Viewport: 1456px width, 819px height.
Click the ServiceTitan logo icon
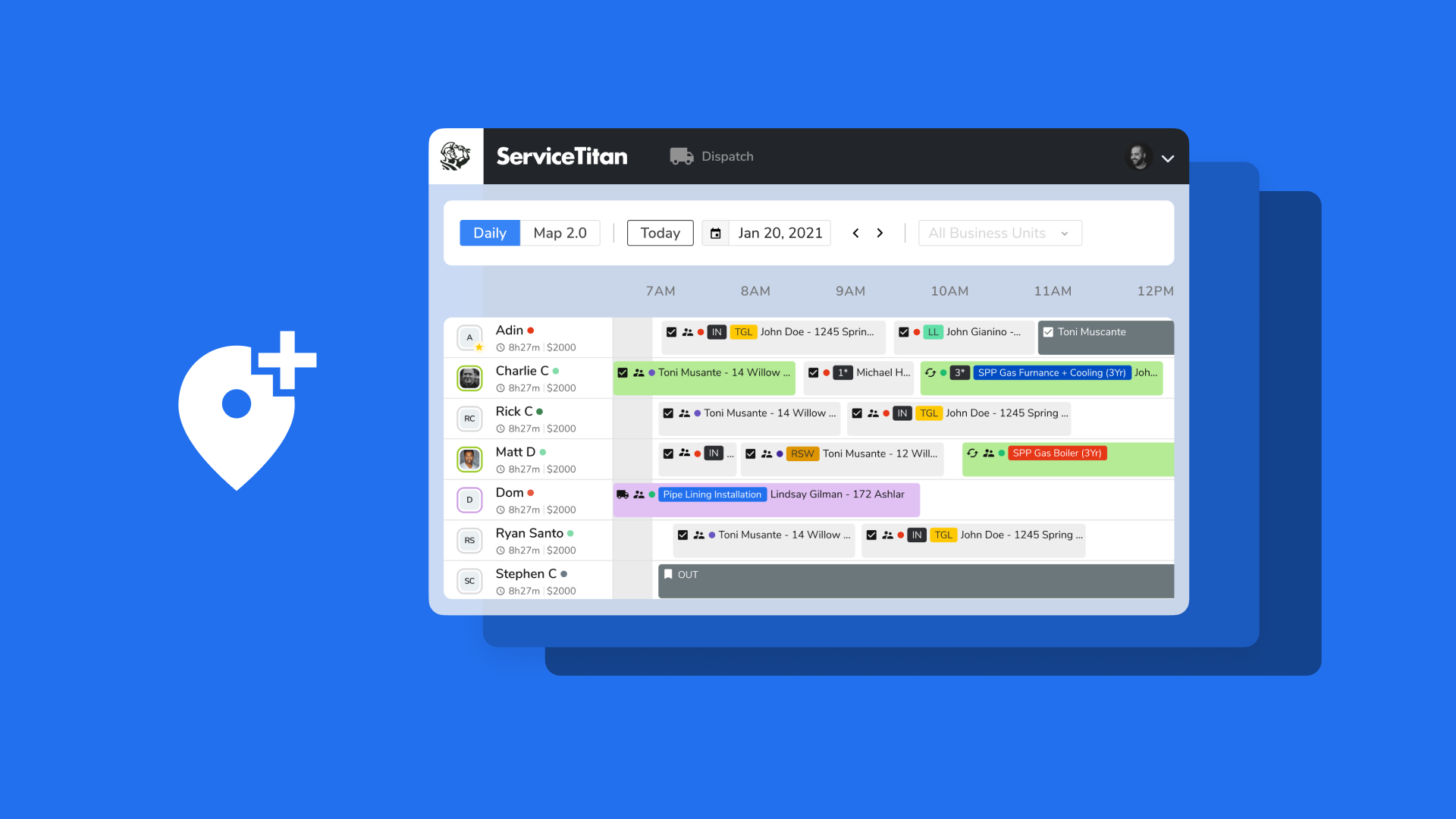tap(456, 156)
